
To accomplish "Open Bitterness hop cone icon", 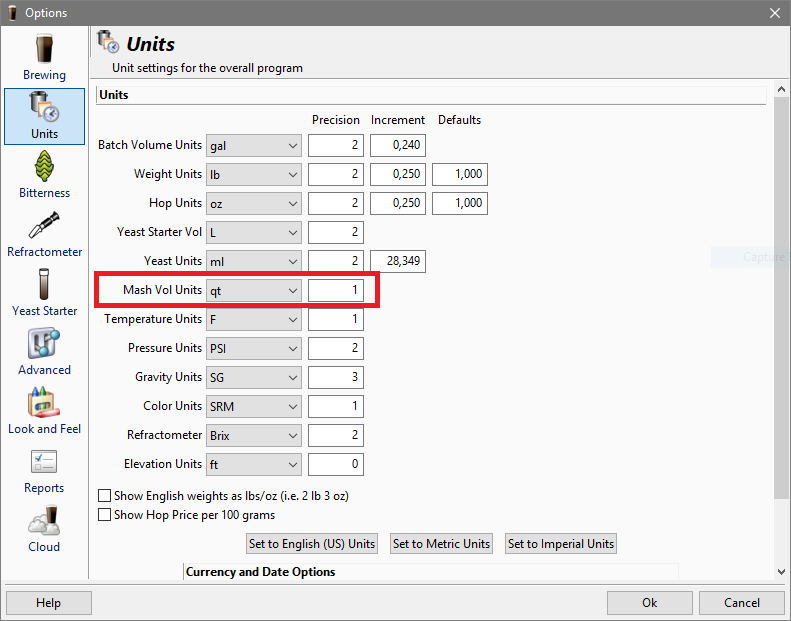I will coord(44,166).
